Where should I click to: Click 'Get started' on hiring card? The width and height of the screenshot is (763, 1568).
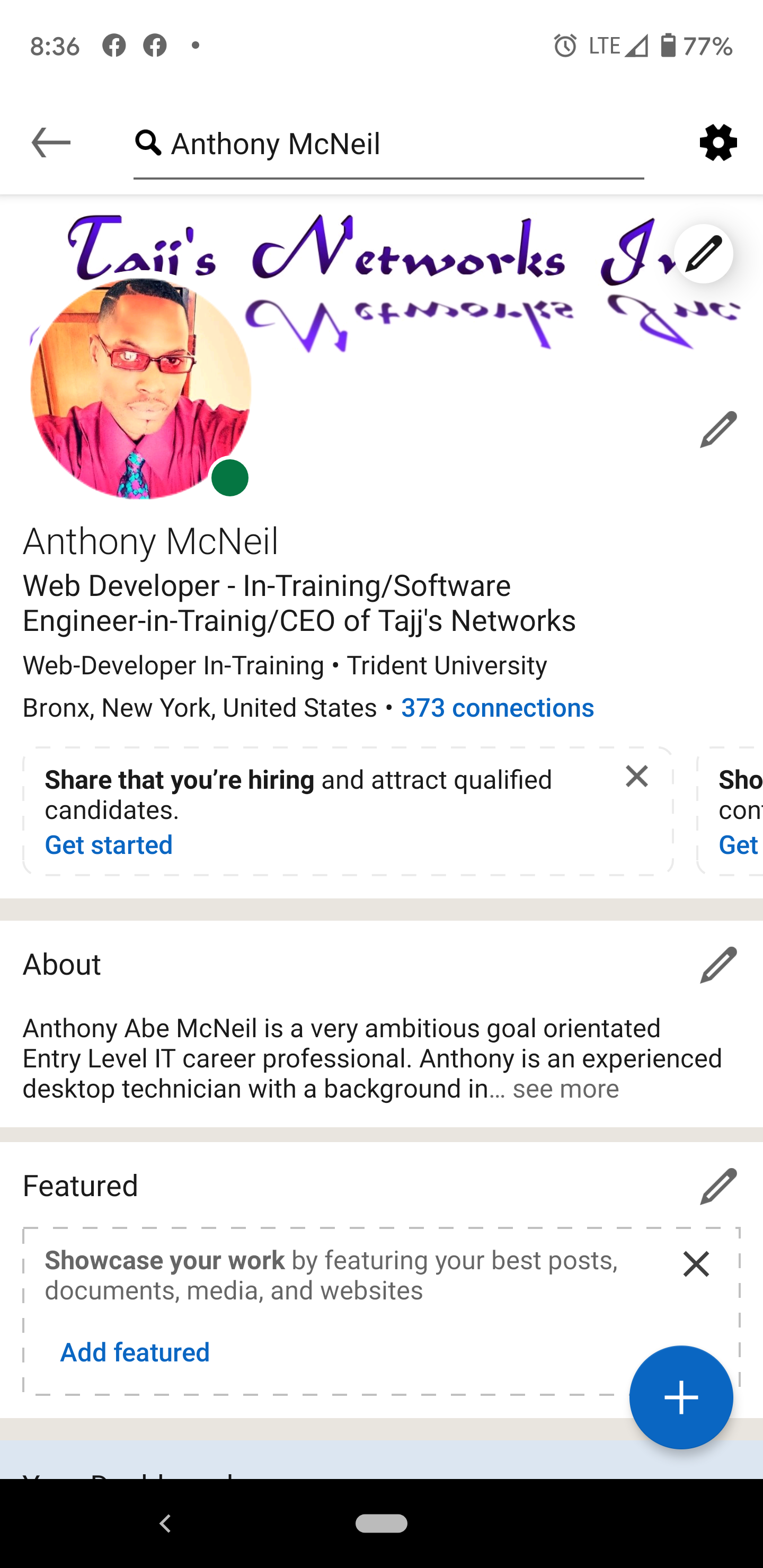(x=109, y=845)
